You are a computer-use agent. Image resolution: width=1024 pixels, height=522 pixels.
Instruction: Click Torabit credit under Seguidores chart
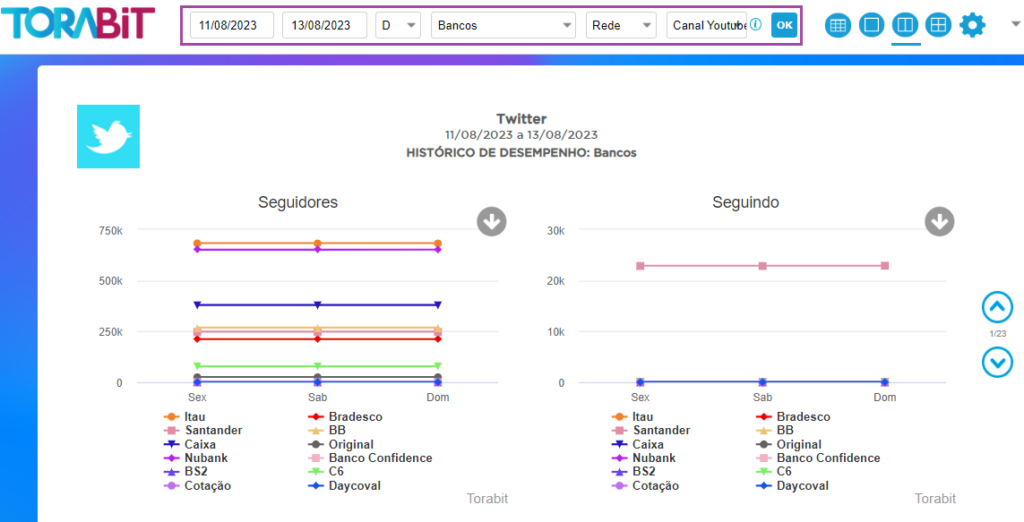(487, 499)
